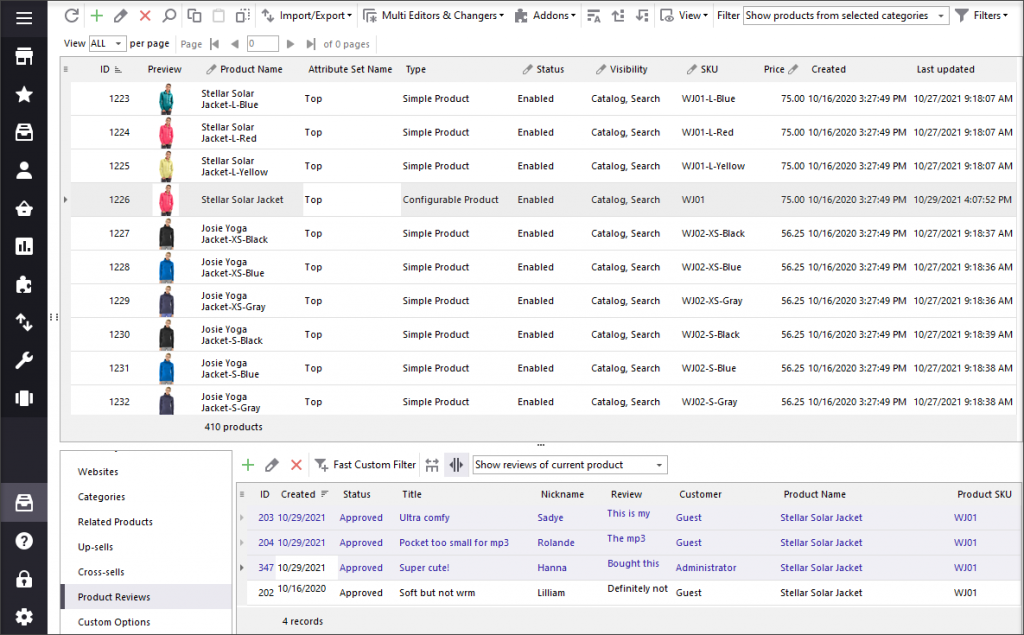Select the Categories tab
This screenshot has width=1024, height=635.
click(x=101, y=497)
